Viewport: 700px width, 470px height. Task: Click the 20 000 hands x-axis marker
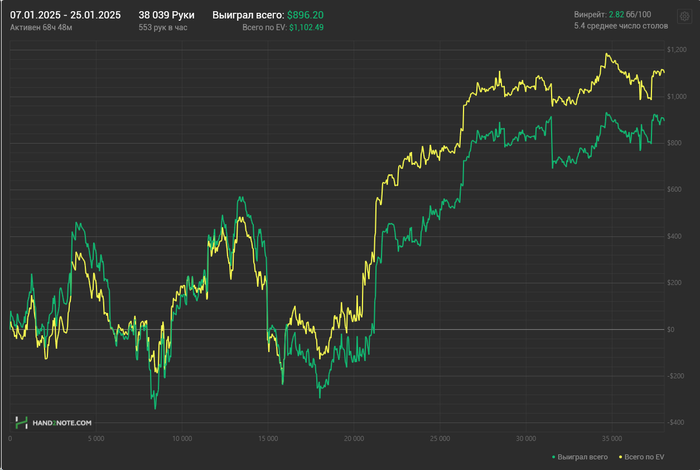tap(353, 438)
